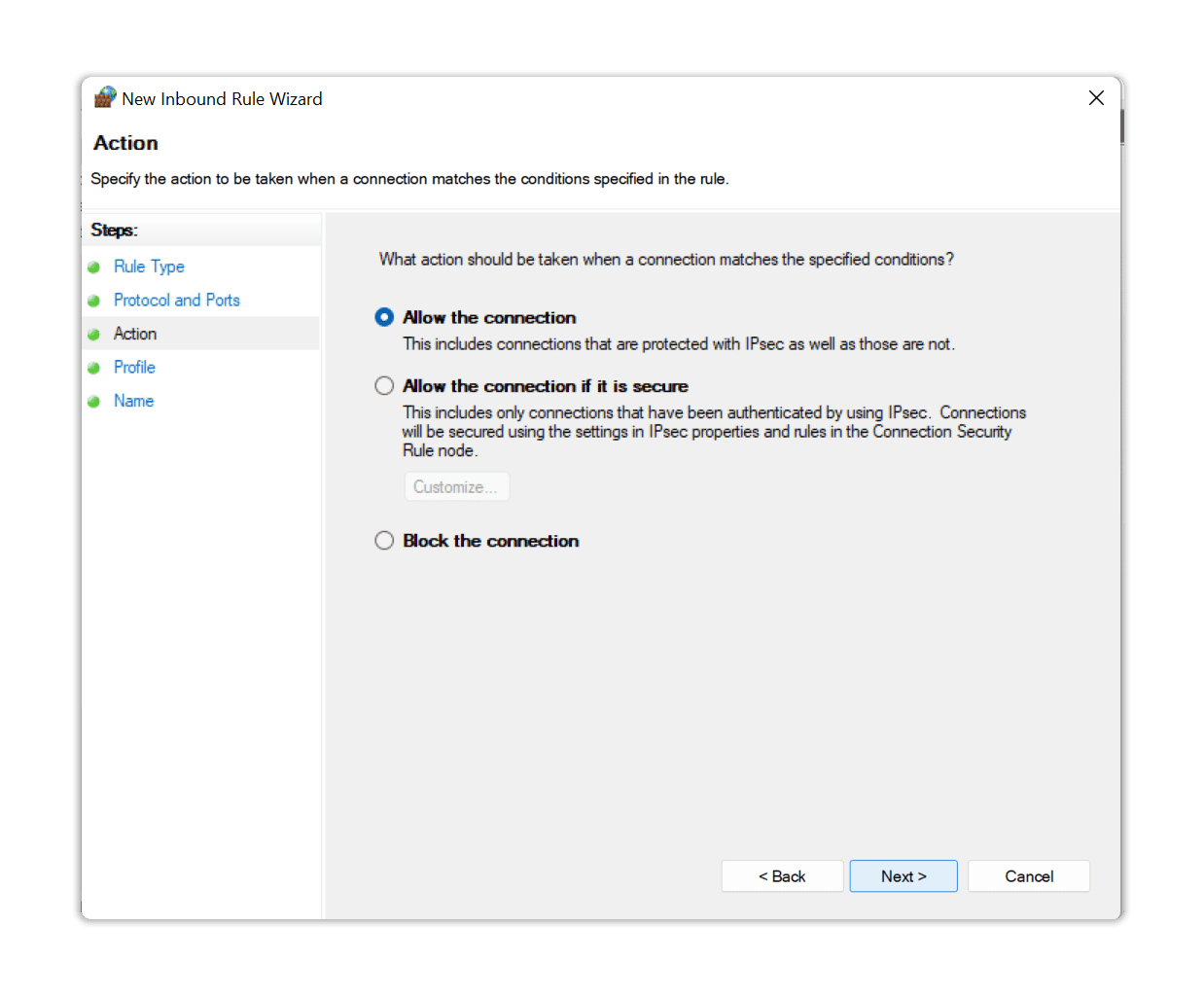The width and height of the screenshot is (1204, 996).
Task: Click the firewall icon in the title bar
Action: point(104,97)
